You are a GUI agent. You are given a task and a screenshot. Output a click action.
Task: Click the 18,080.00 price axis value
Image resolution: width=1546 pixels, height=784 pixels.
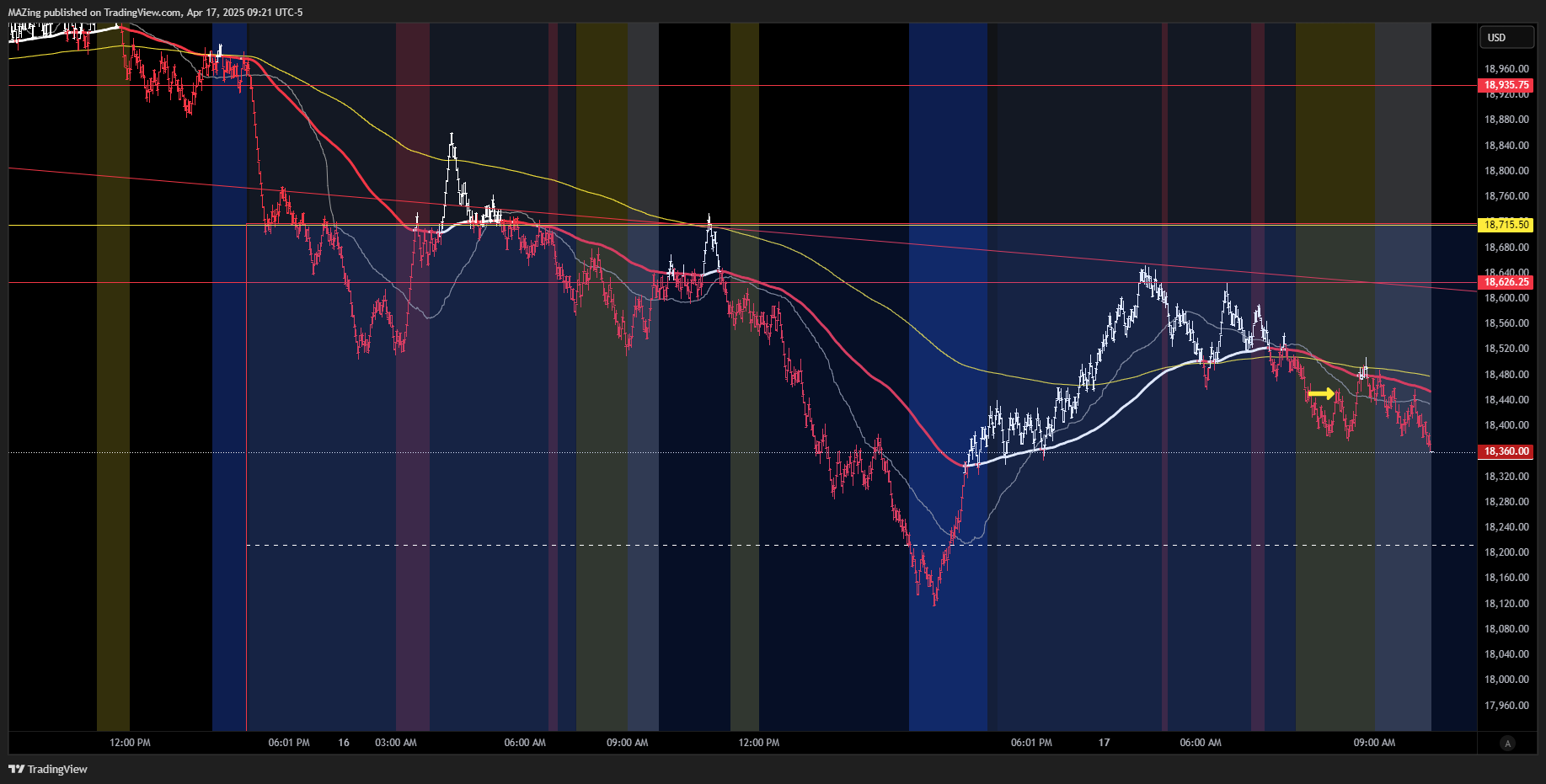(1506, 629)
